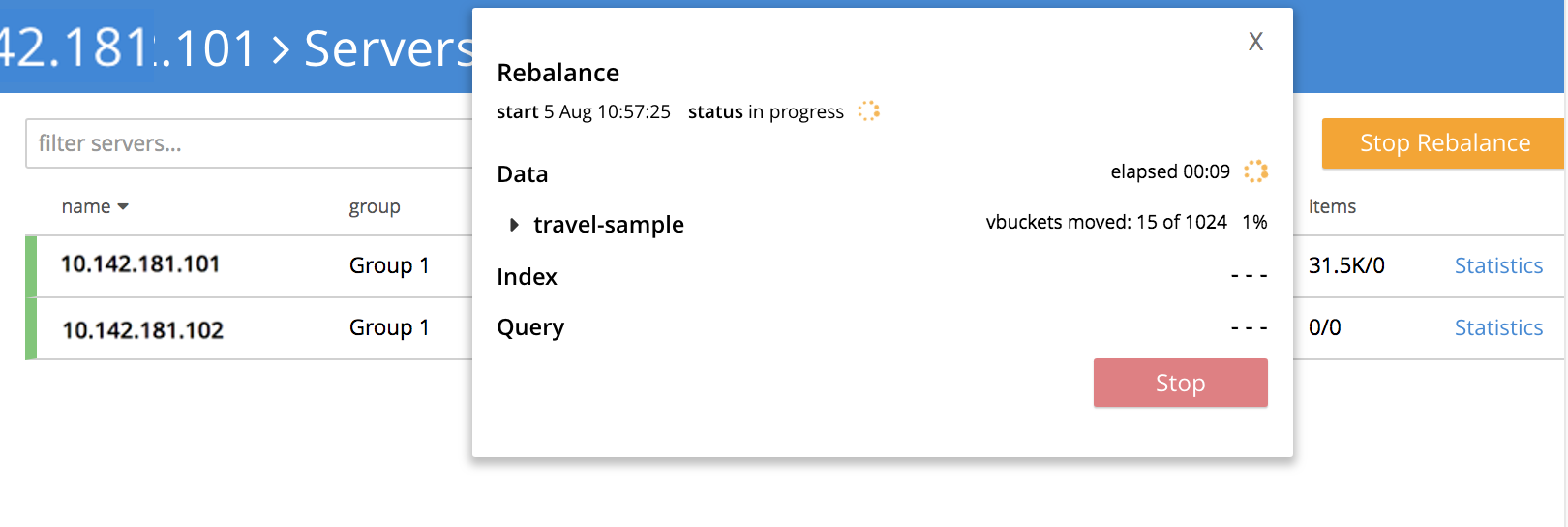
Task: Click the Data elapsed spinner icon
Action: [x=1255, y=171]
